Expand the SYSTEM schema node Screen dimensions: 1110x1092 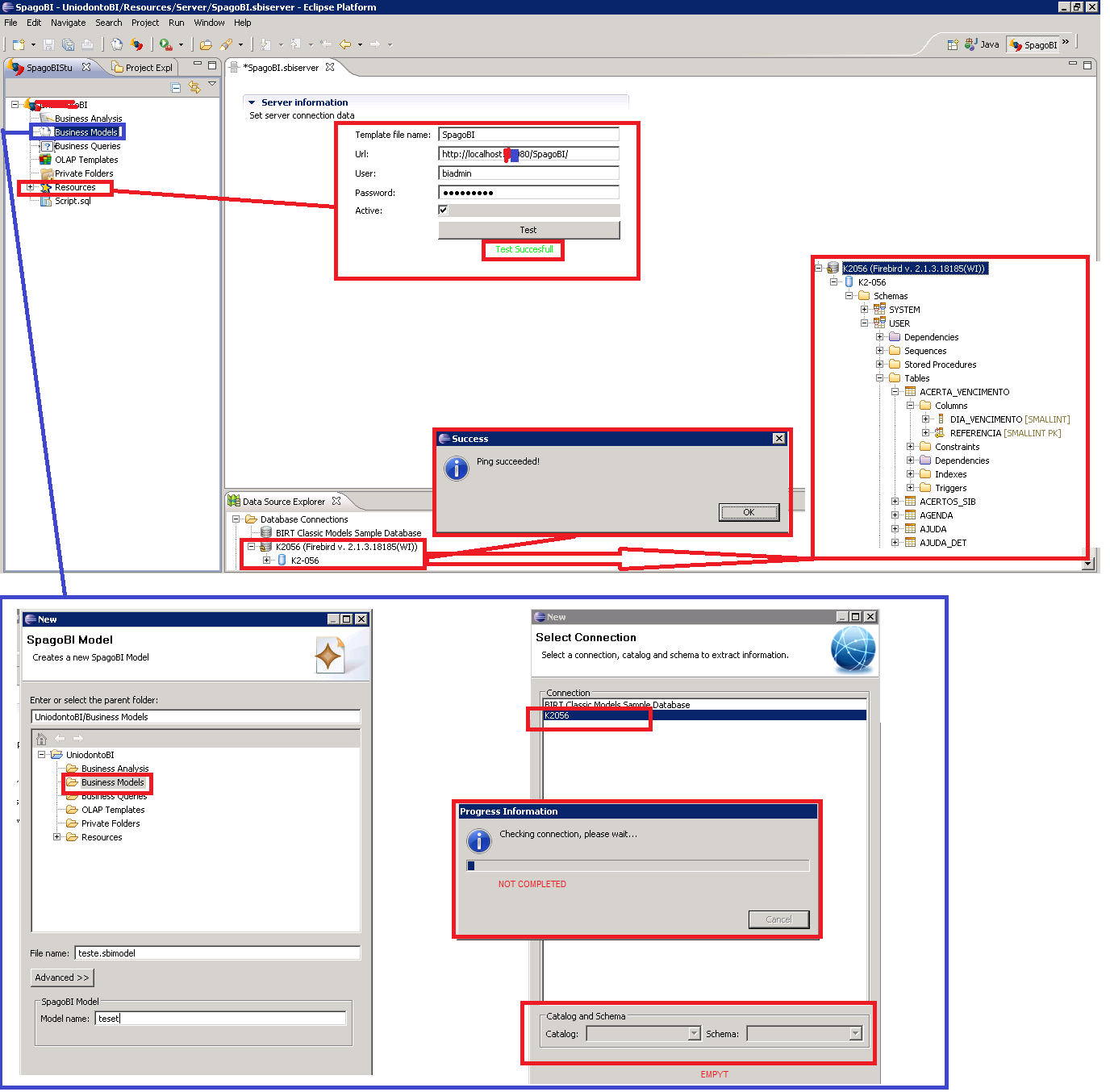[864, 310]
